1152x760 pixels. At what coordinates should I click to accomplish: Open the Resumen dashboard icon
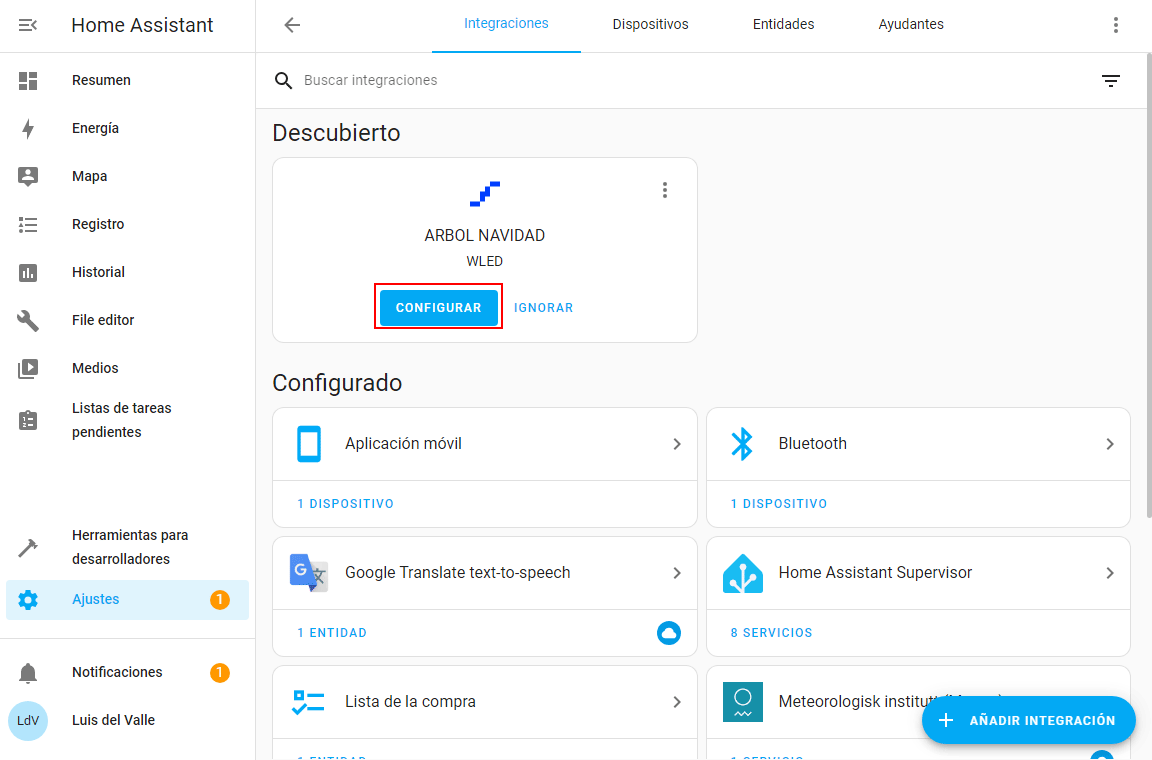[28, 81]
